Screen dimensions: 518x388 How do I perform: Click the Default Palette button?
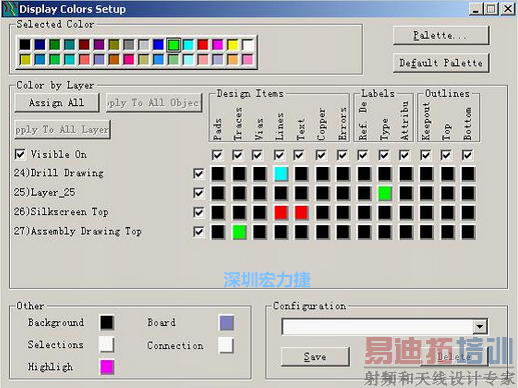tap(441, 62)
